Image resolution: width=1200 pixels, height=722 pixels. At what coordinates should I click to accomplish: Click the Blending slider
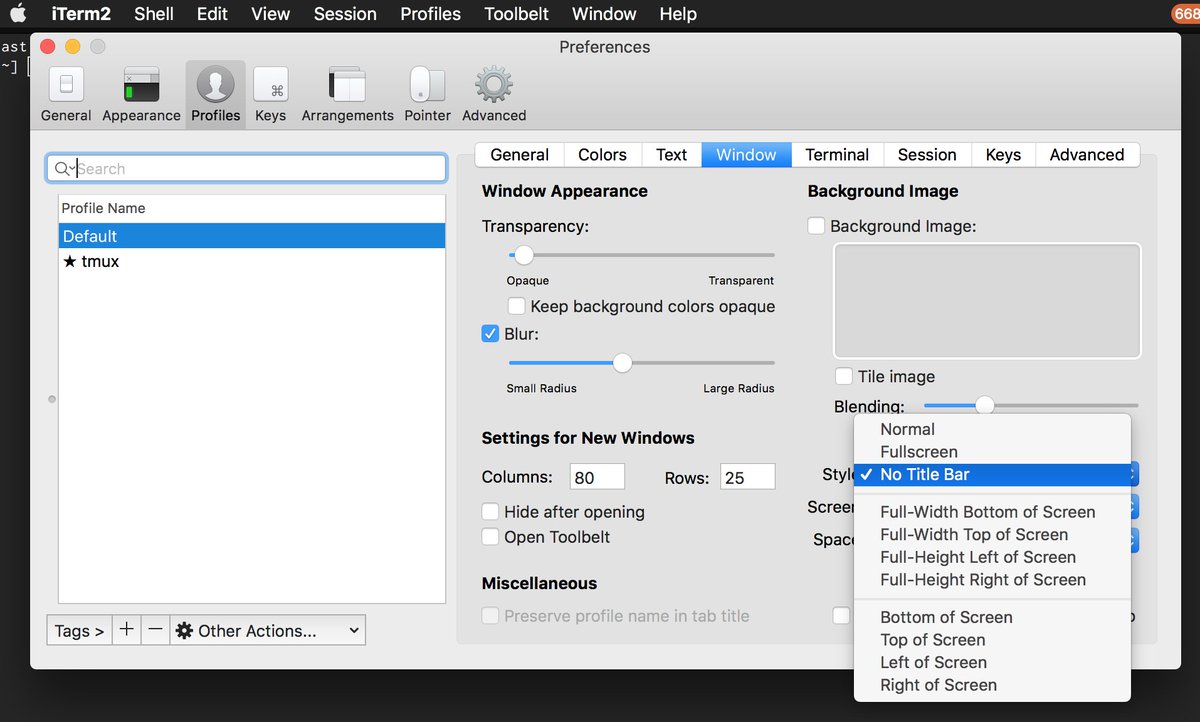(x=1031, y=405)
